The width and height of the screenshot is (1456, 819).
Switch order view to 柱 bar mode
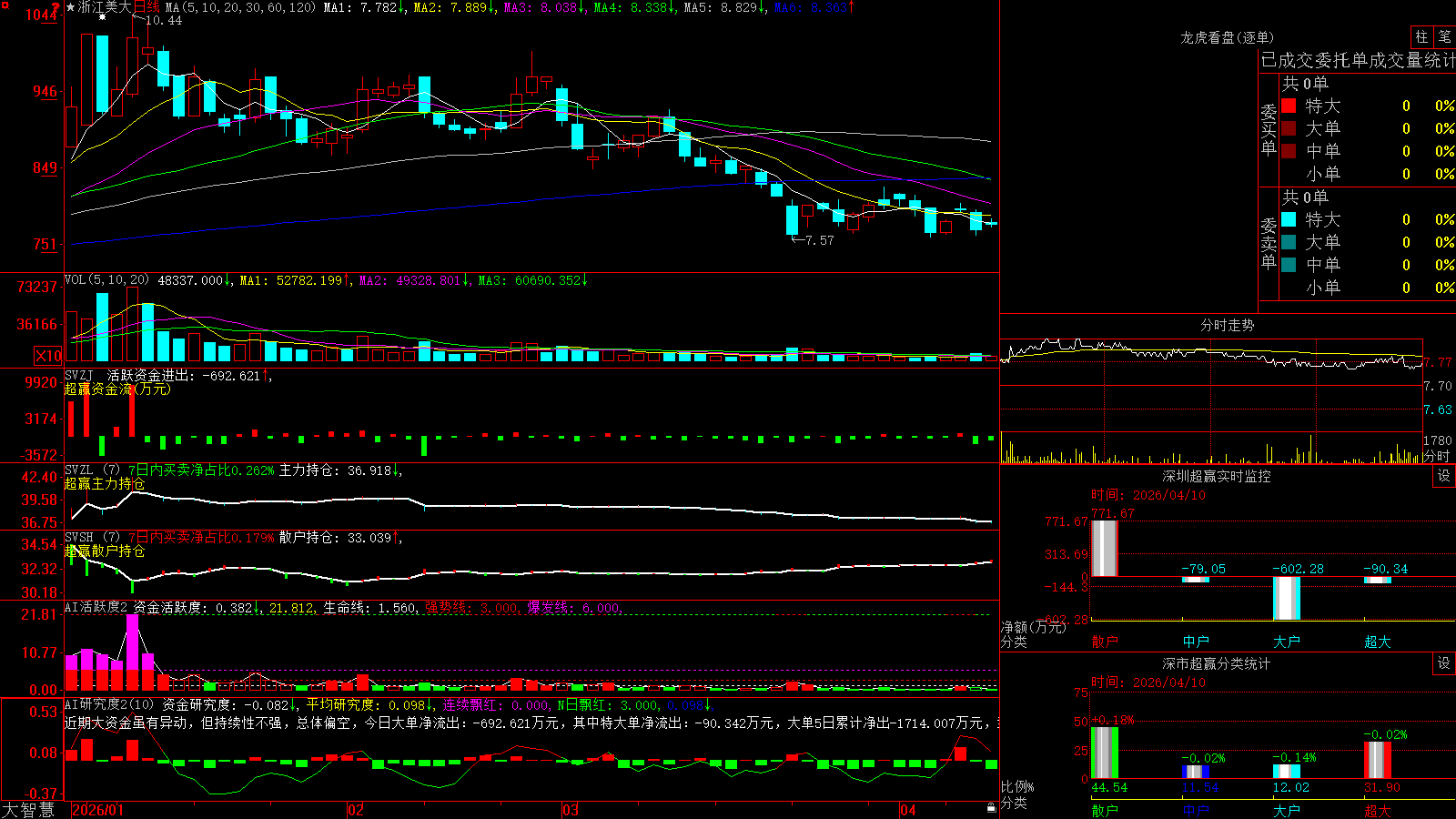(x=1421, y=37)
